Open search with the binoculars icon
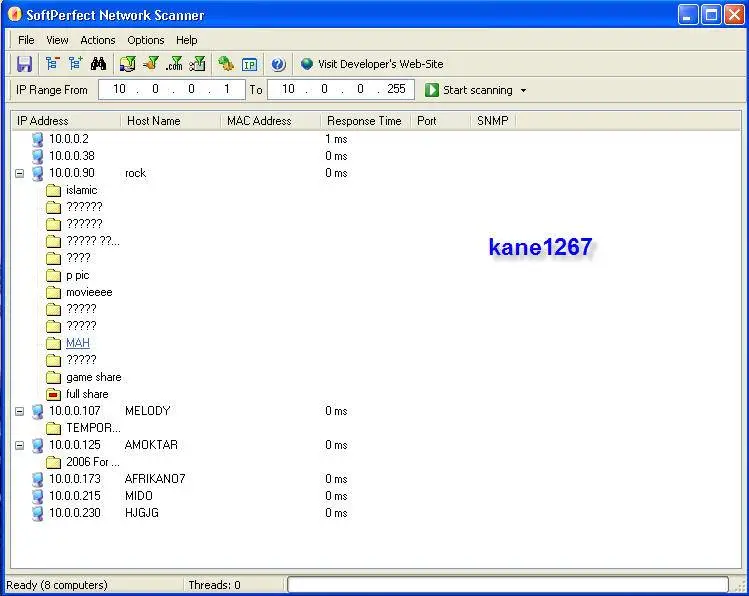 pyautogui.click(x=98, y=64)
